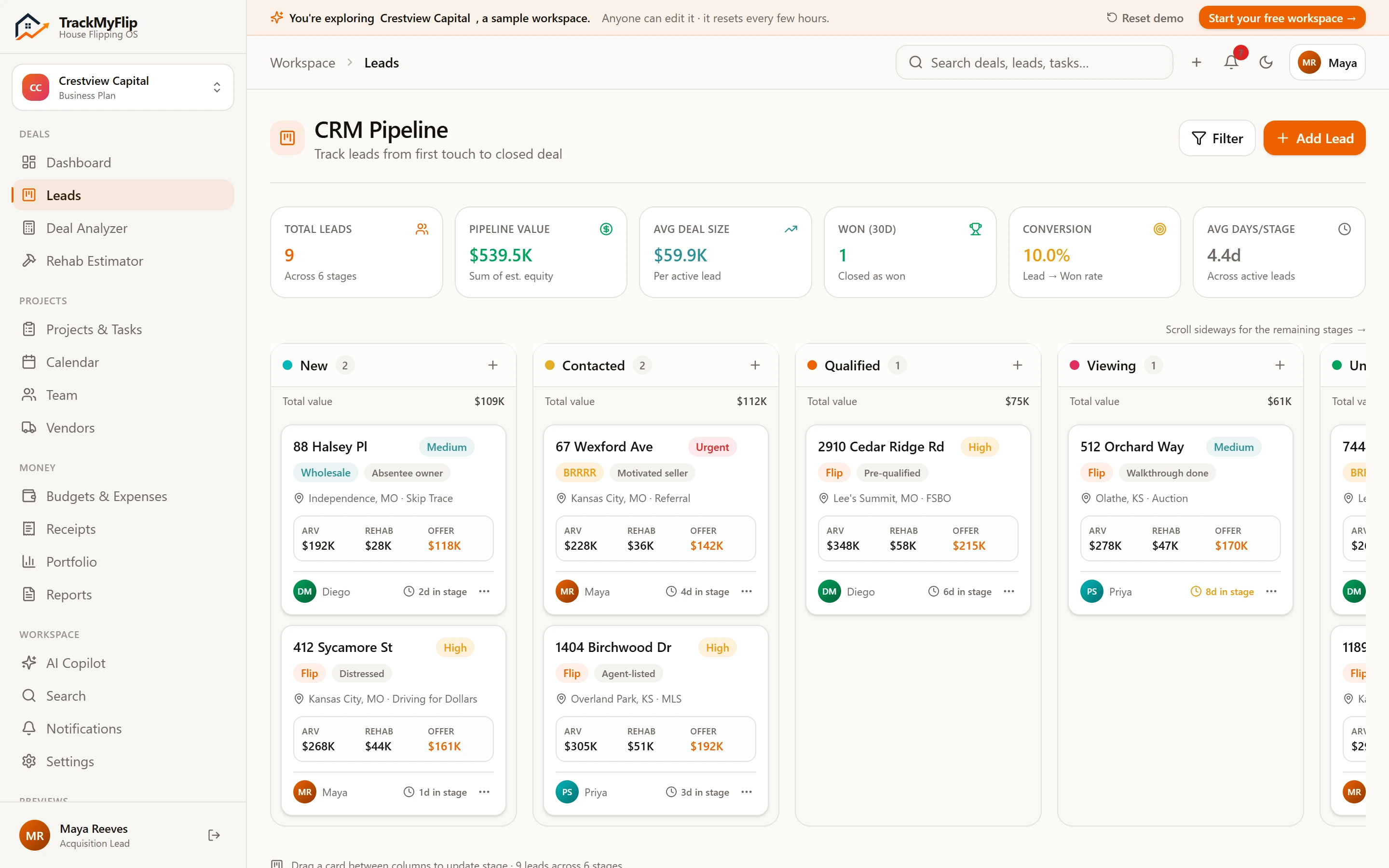
Task: Add a lead to the Viewing column
Action: pyautogui.click(x=1280, y=365)
